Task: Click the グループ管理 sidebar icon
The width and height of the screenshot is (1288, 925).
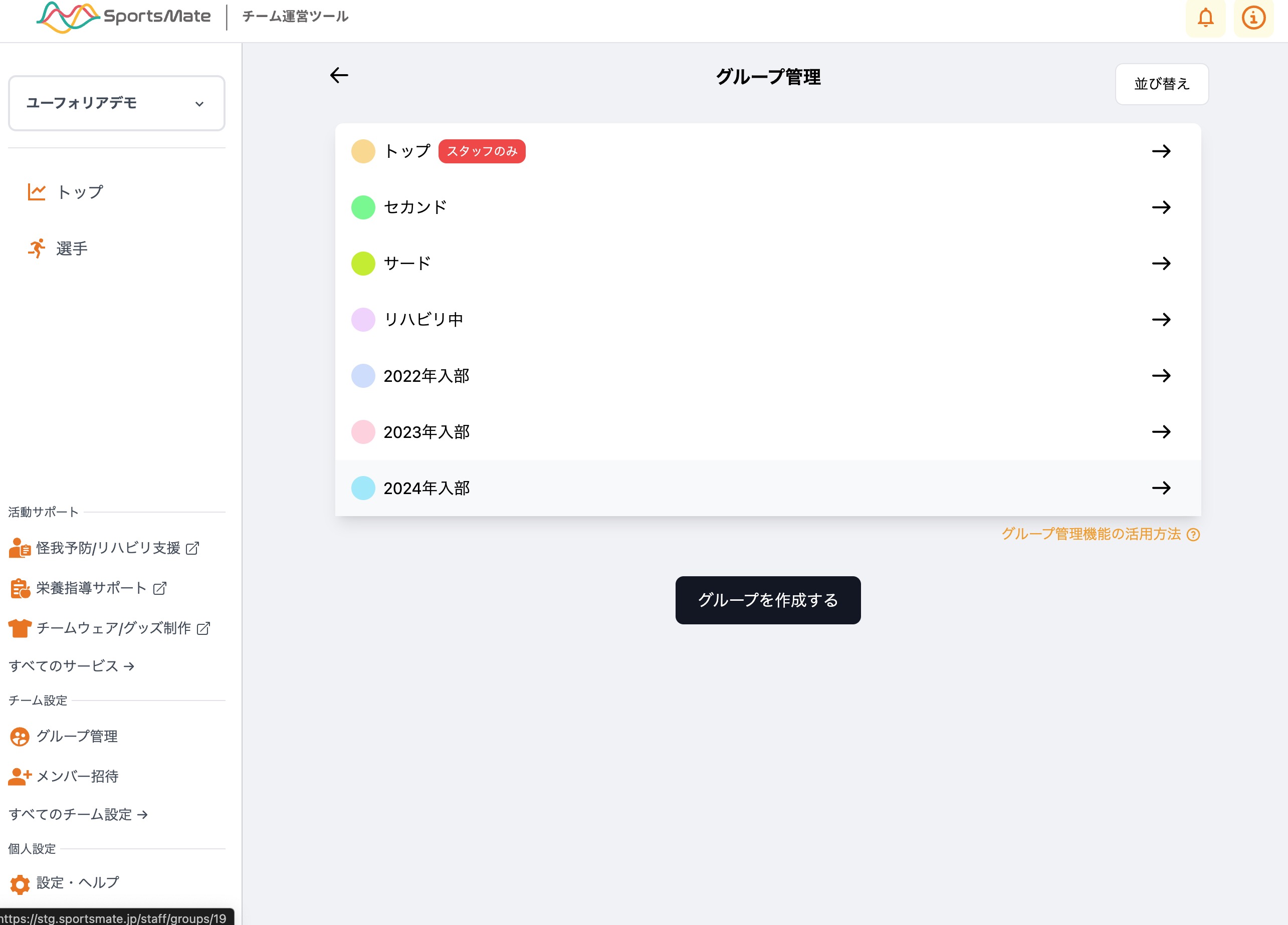Action: pos(20,737)
